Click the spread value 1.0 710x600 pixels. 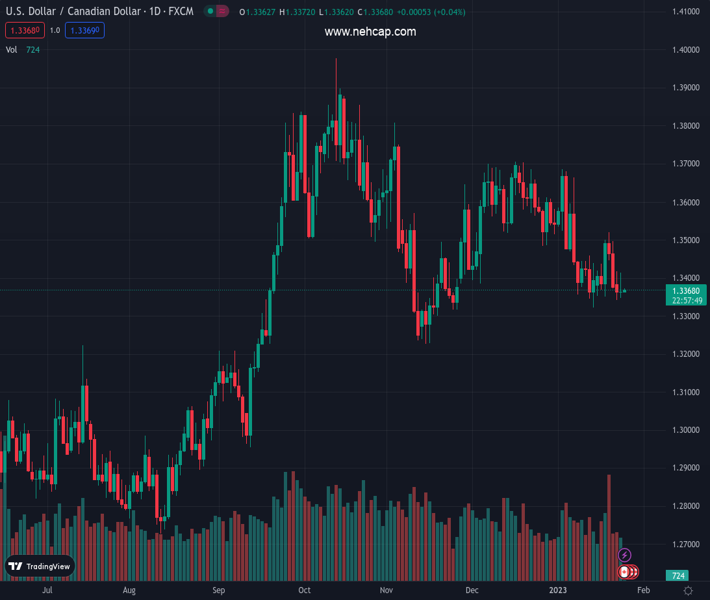pos(55,30)
